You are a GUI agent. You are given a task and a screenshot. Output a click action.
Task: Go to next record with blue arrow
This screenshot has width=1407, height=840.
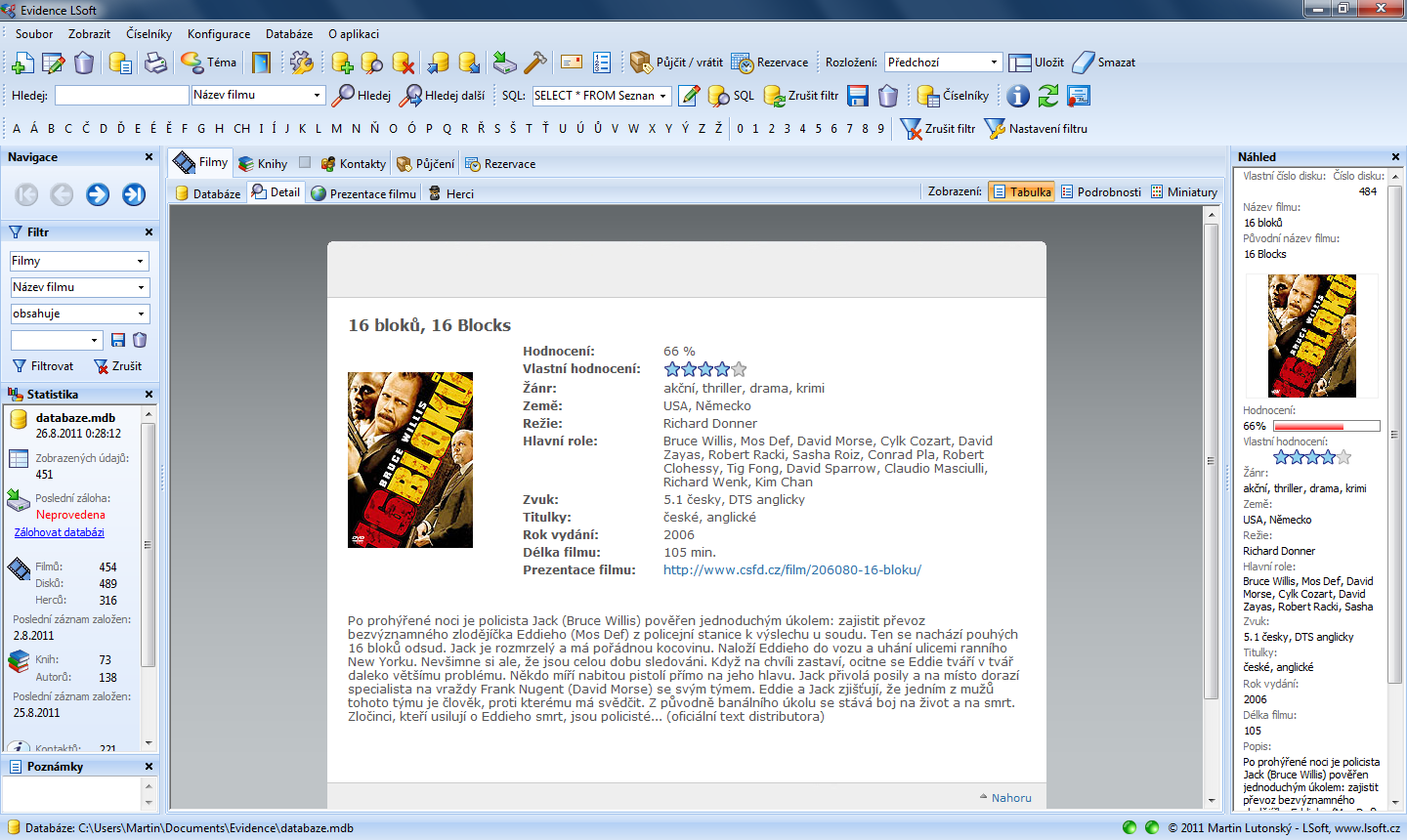click(x=98, y=194)
